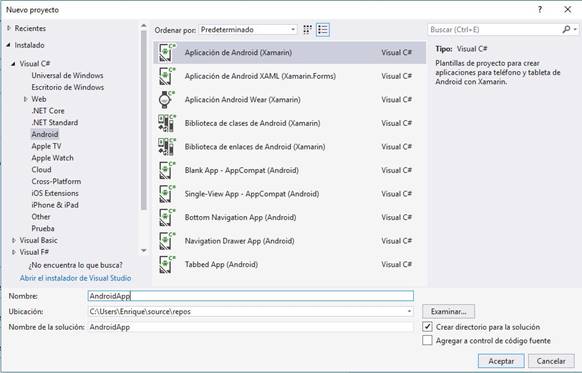582x373 pixels.
Task: Click the Single-View App - AppCompat icon
Action: point(167,194)
